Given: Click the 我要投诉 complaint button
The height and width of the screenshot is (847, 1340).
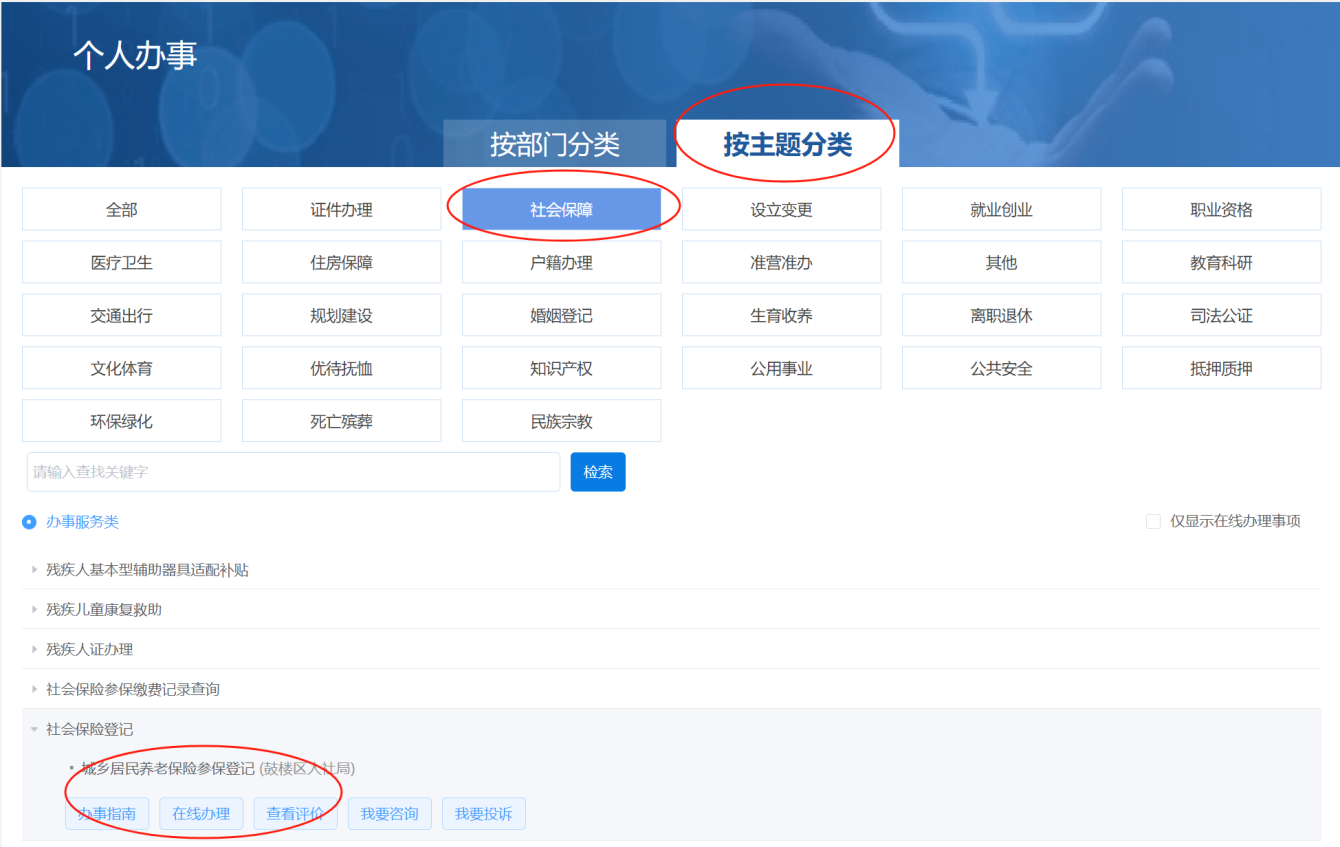Looking at the screenshot, I should [x=483, y=813].
